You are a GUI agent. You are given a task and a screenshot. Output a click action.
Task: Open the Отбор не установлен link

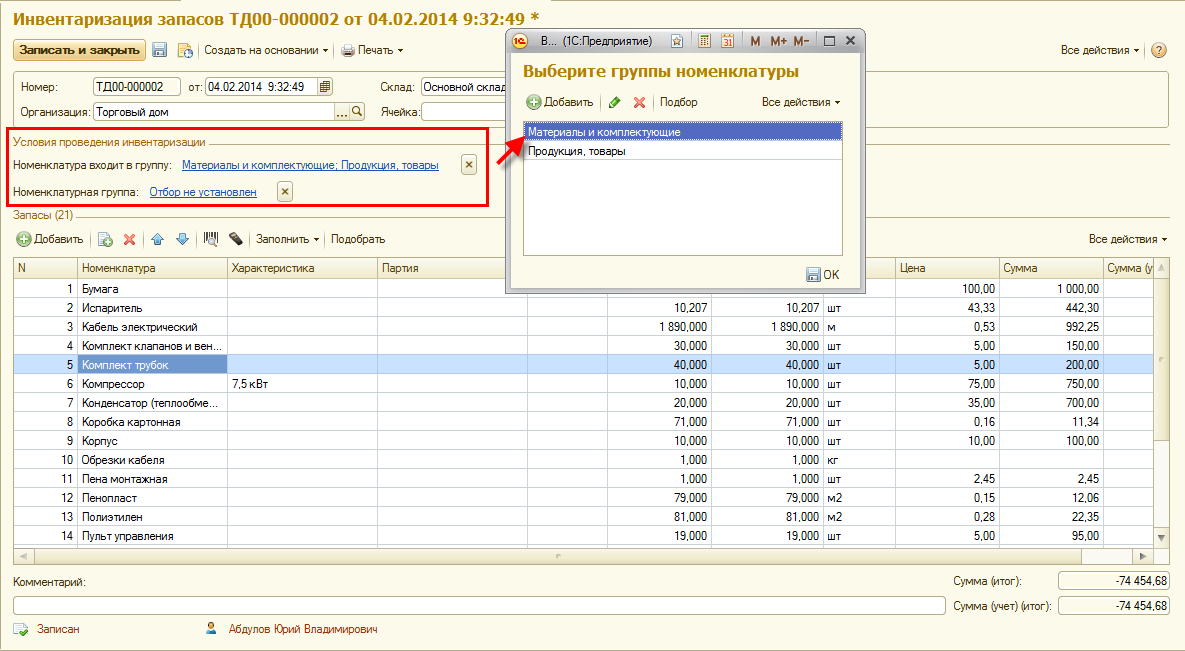click(203, 192)
